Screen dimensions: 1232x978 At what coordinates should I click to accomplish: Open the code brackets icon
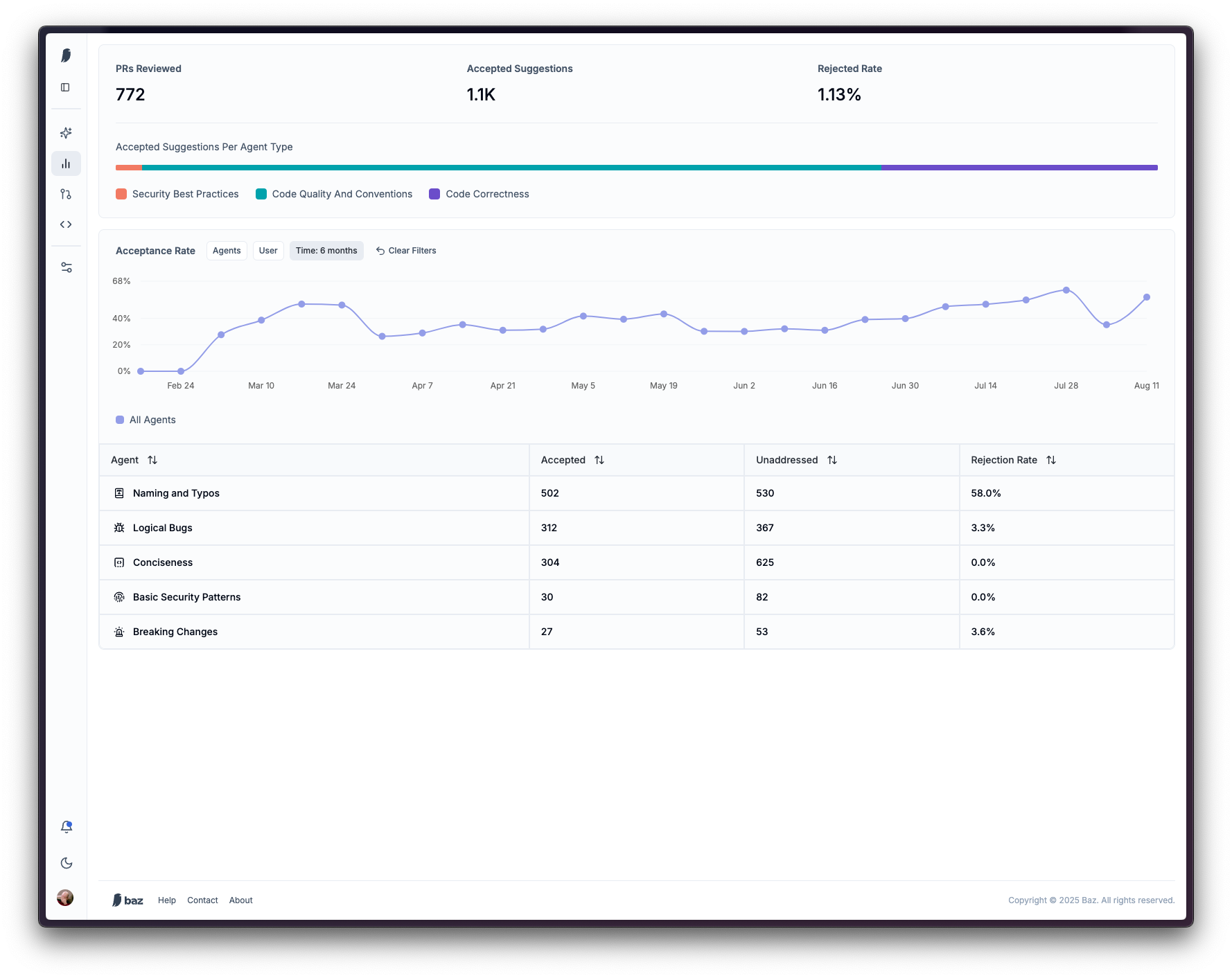(x=66, y=224)
